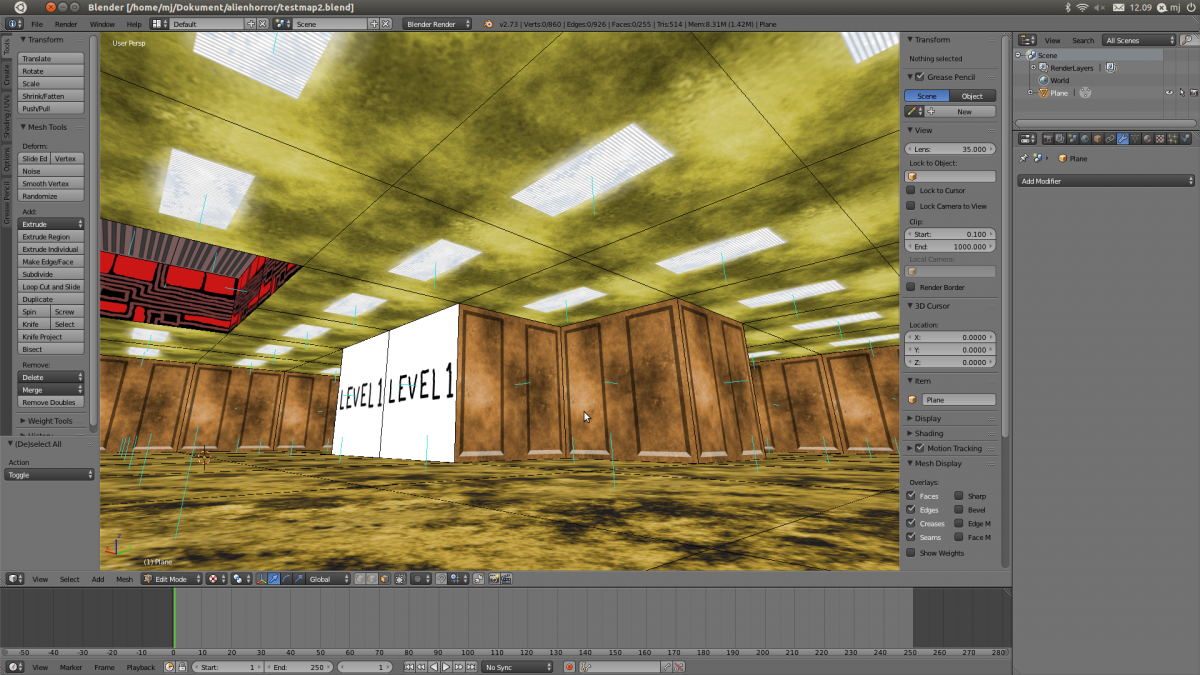Open the Particles properties tab icon

(1174, 139)
